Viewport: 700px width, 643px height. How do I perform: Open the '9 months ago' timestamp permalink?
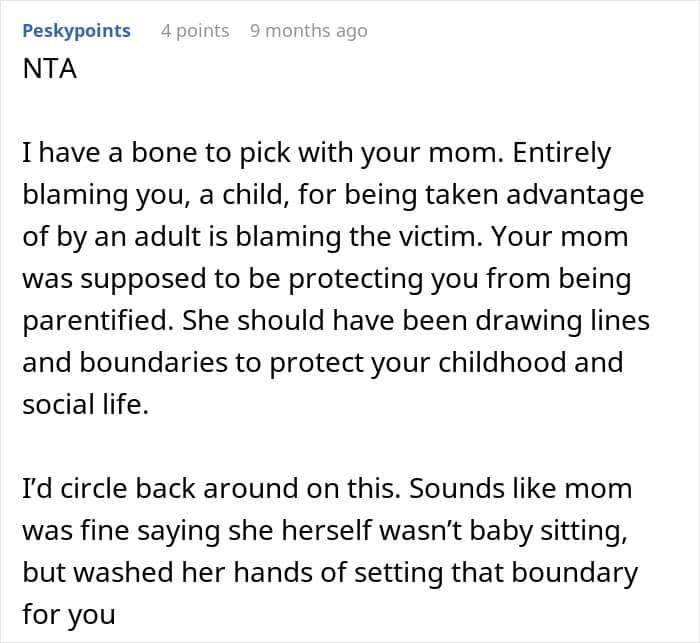(x=309, y=31)
